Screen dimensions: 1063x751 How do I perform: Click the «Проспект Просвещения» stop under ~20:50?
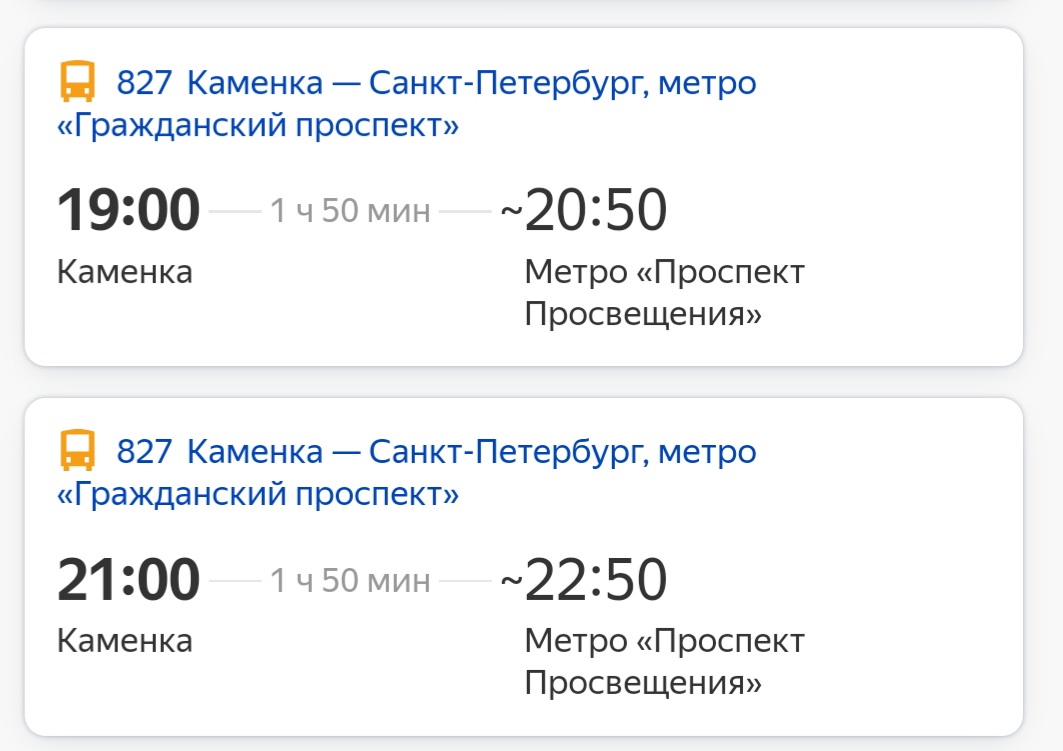(x=664, y=294)
